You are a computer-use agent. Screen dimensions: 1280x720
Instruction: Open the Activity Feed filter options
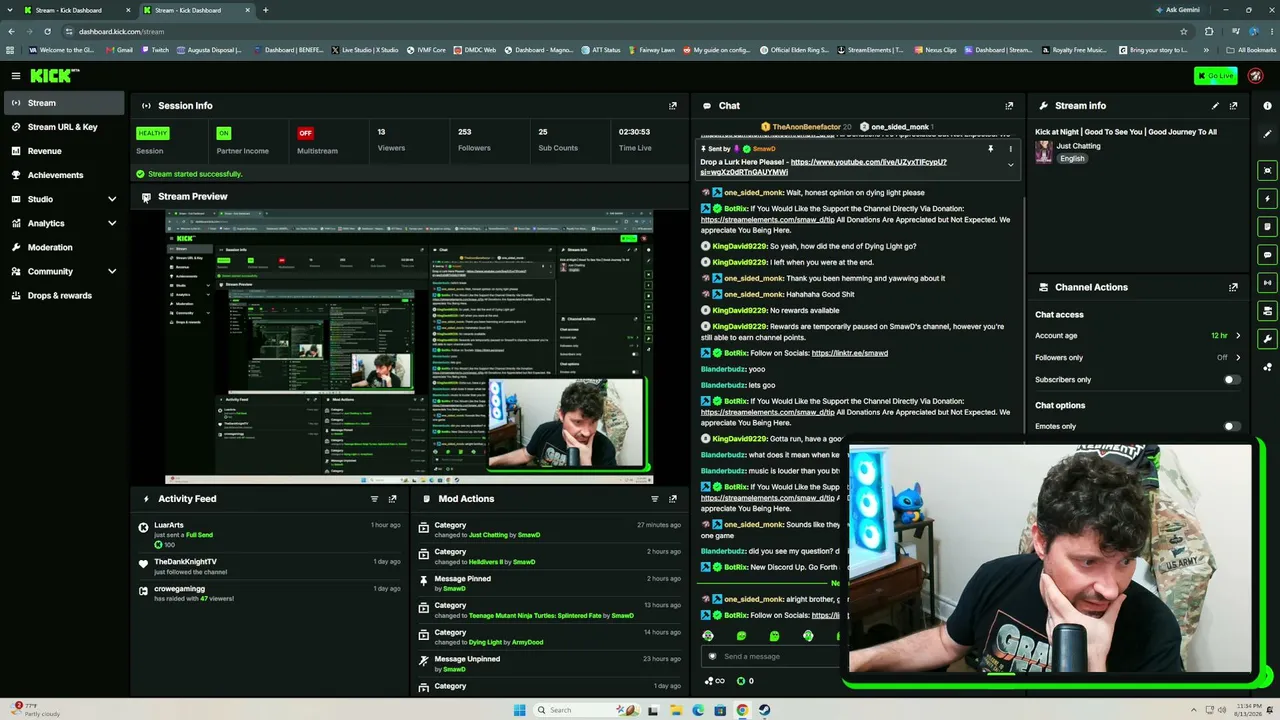375,499
